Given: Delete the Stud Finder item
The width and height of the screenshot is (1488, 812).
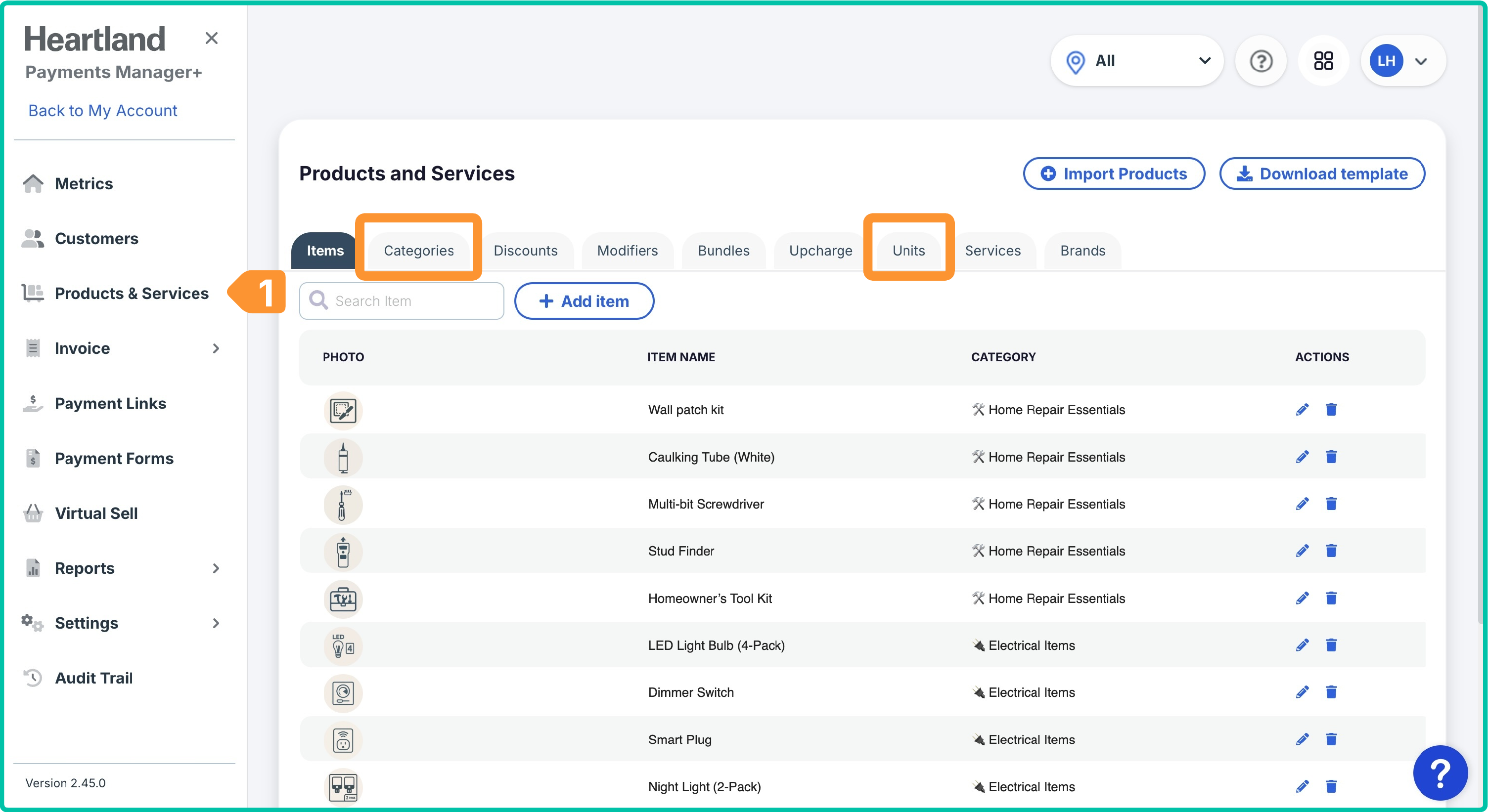Looking at the screenshot, I should (1331, 551).
